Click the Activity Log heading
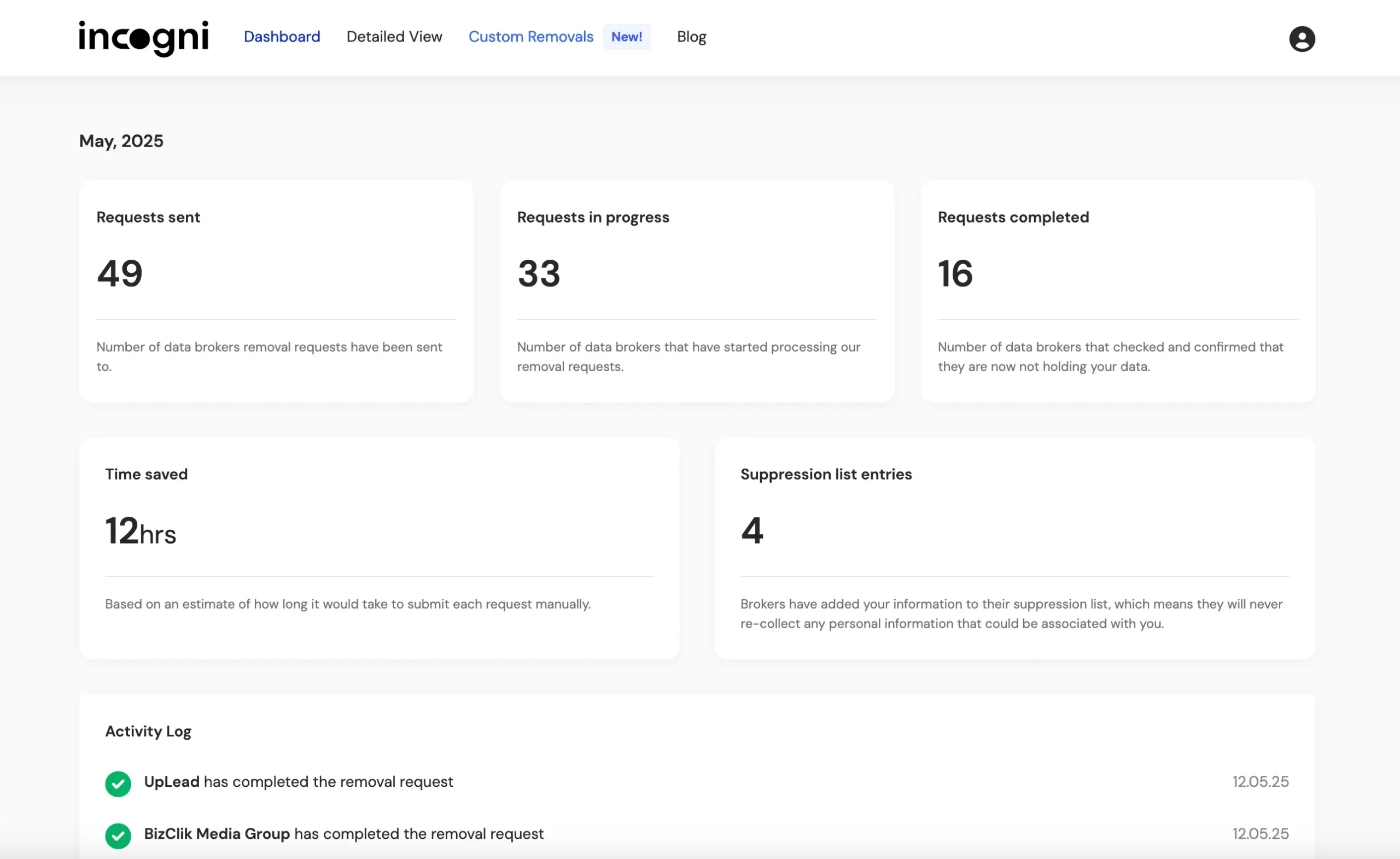This screenshot has height=859, width=1400. [148, 731]
